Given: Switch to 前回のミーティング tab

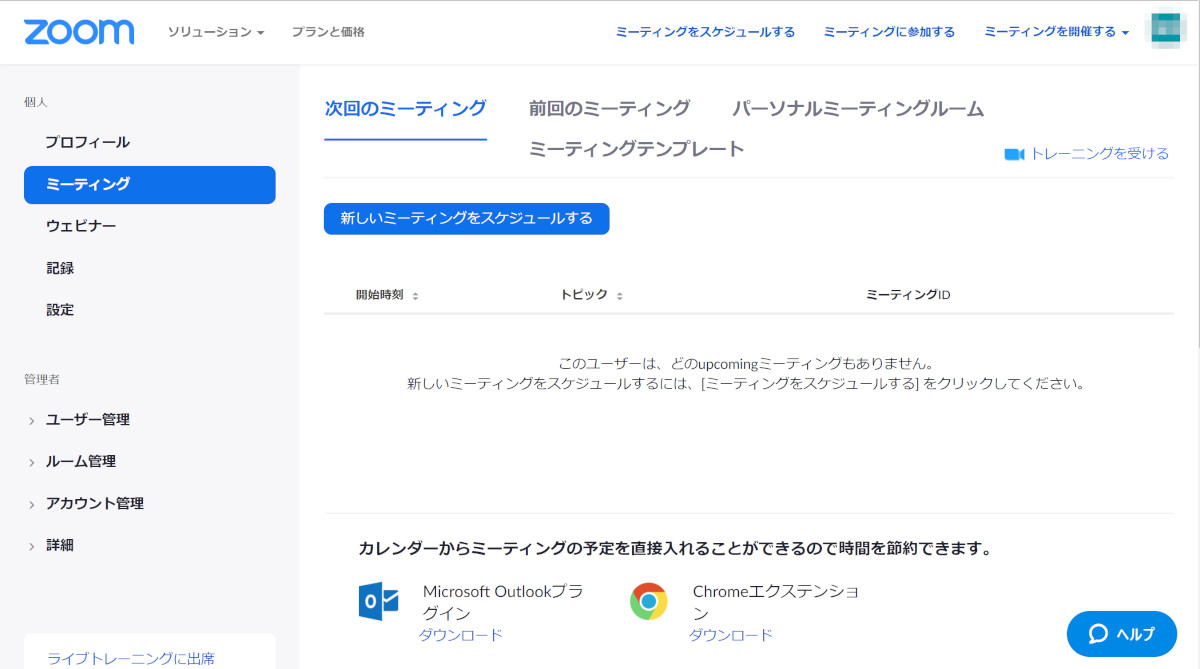Looking at the screenshot, I should point(609,109).
